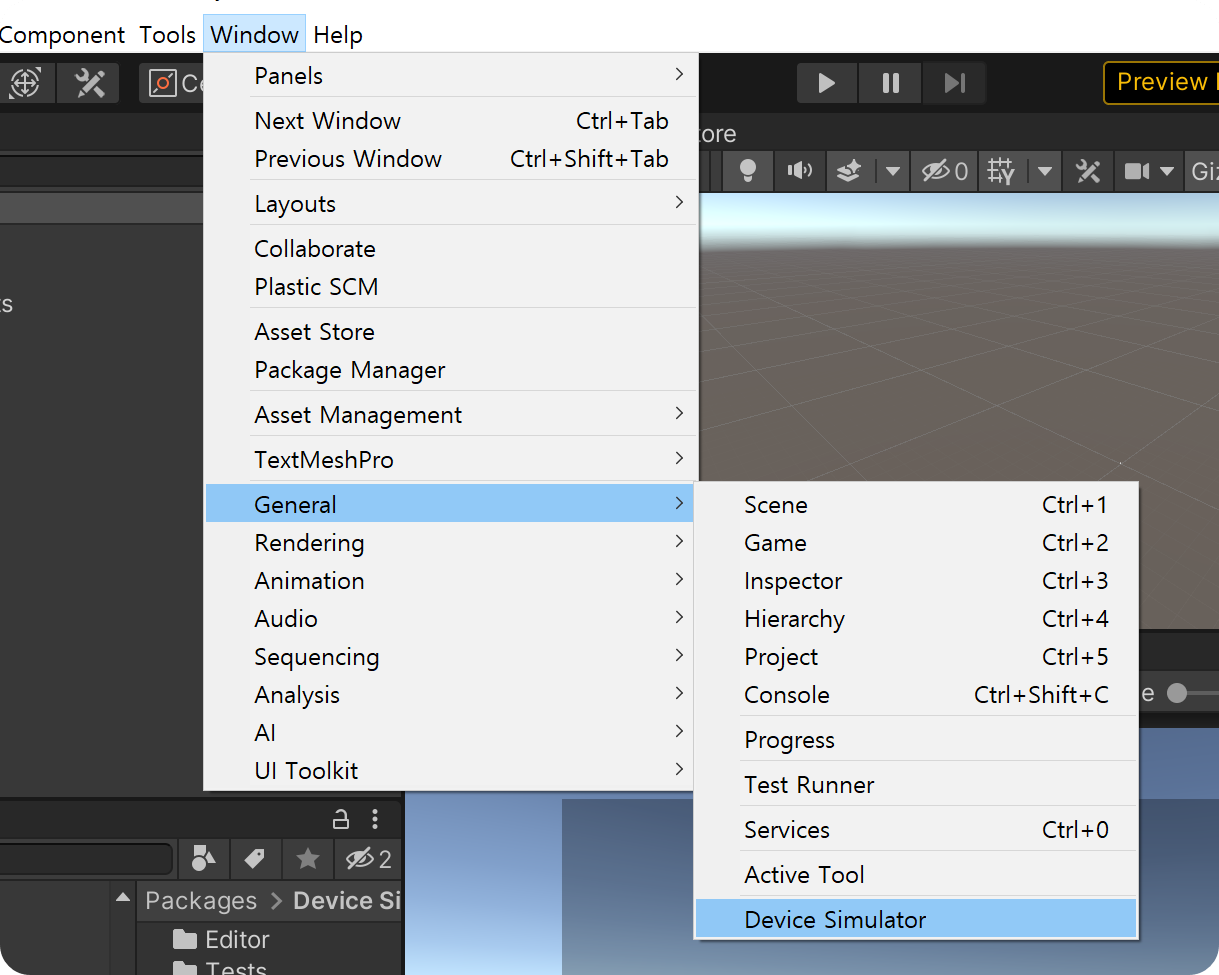Select the highlighted General submenu entry
The height and width of the screenshot is (975, 1219).
point(451,505)
